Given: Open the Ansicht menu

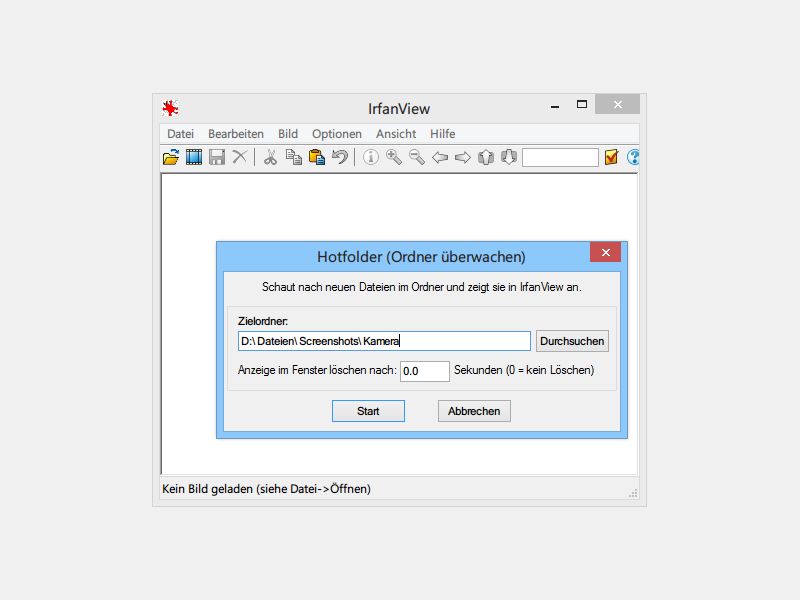Looking at the screenshot, I should [396, 134].
